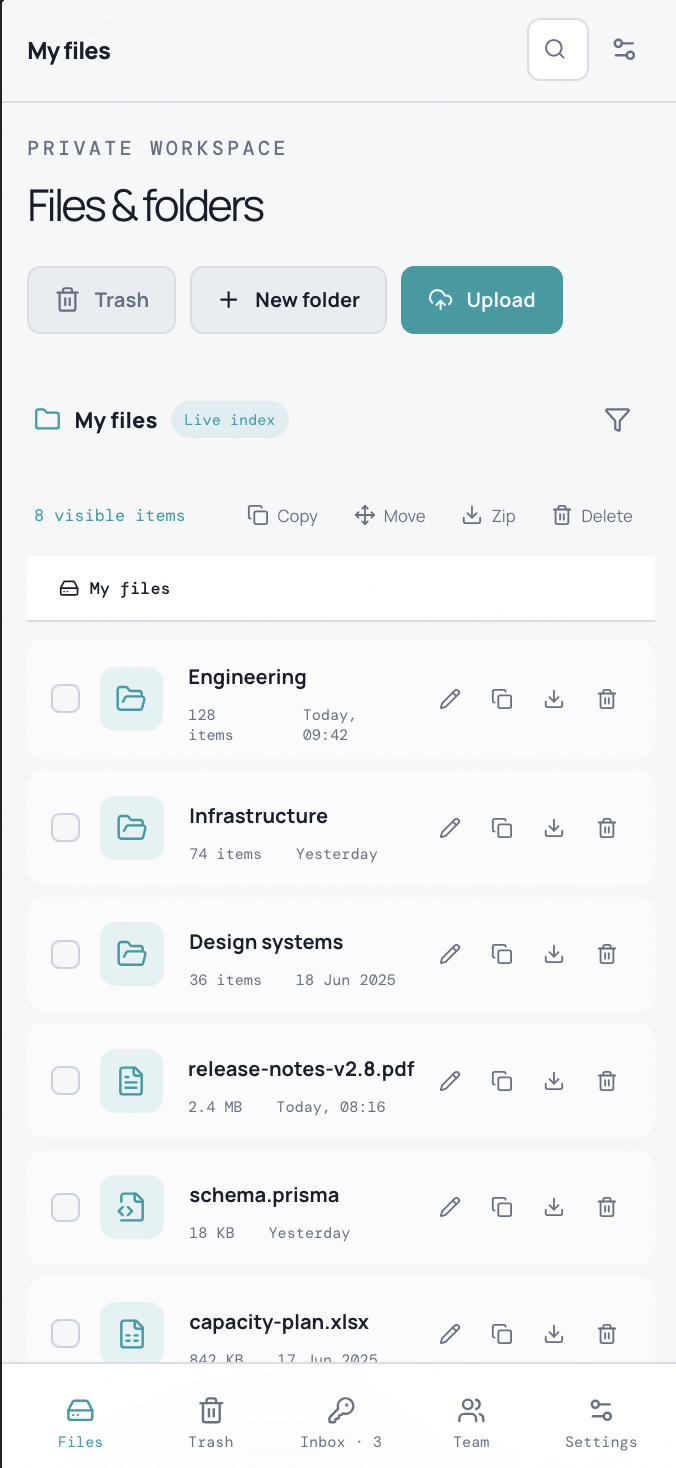Rename the Engineering folder with pencil icon

pyautogui.click(x=451, y=699)
